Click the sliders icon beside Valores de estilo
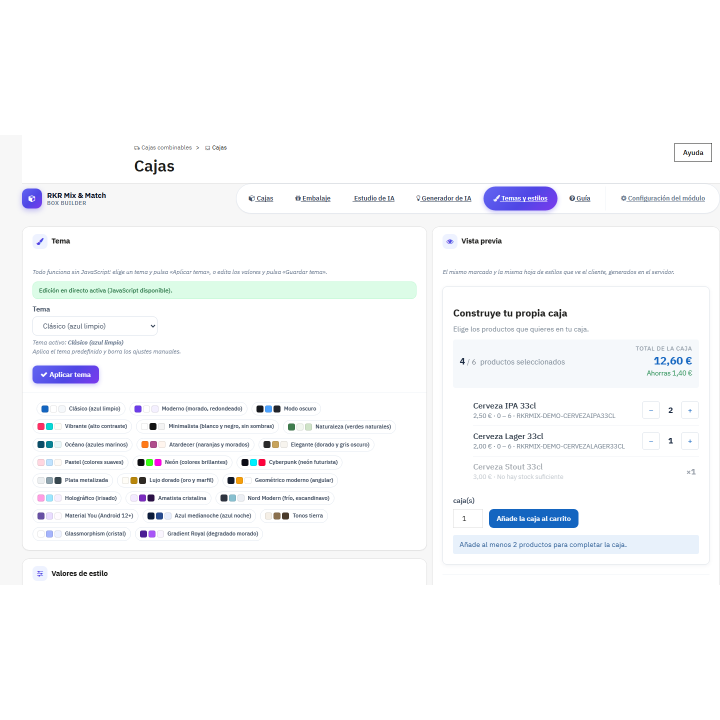Viewport: 720px width, 720px height. click(40, 574)
